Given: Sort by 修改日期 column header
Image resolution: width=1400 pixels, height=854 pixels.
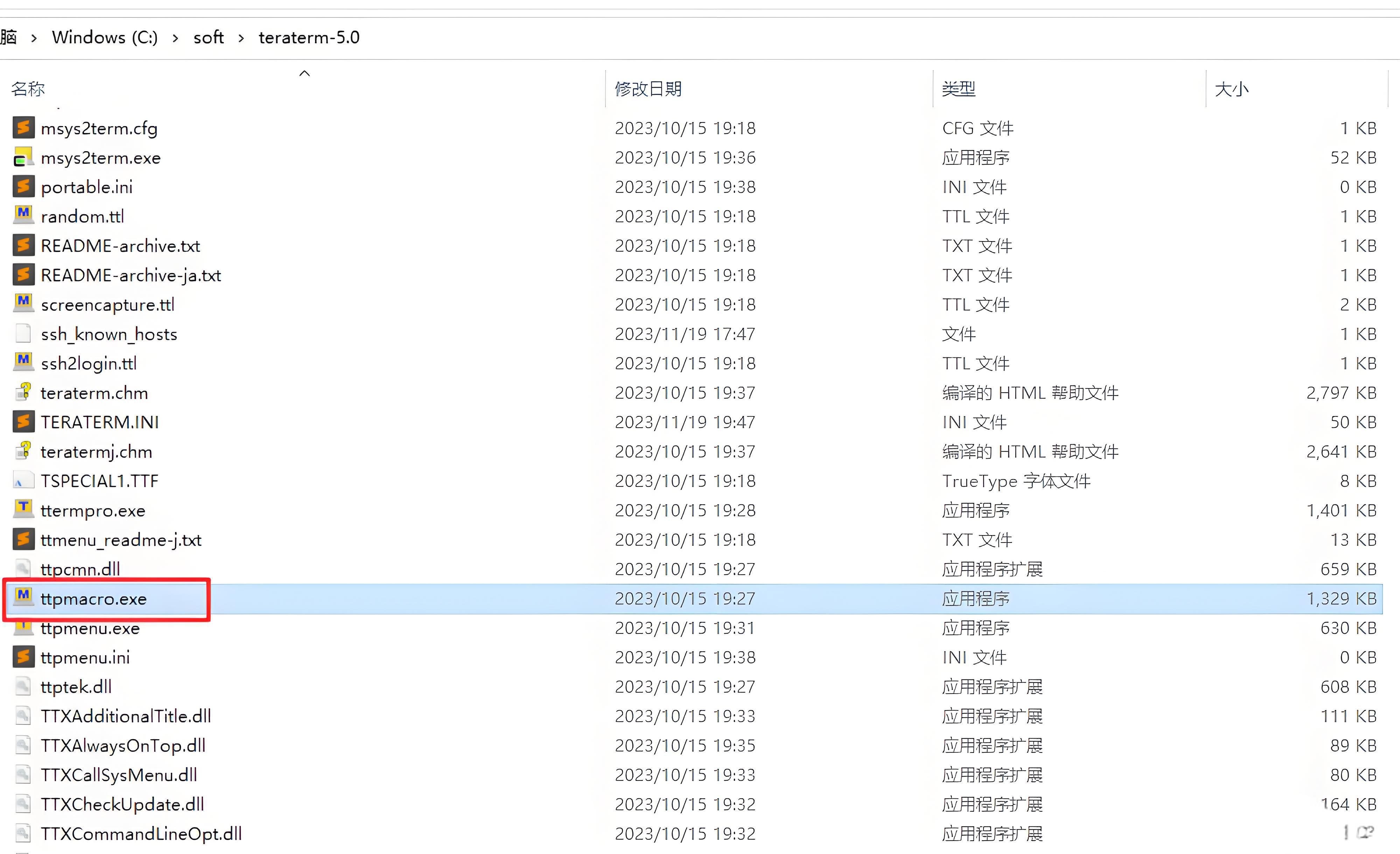Looking at the screenshot, I should tap(648, 89).
